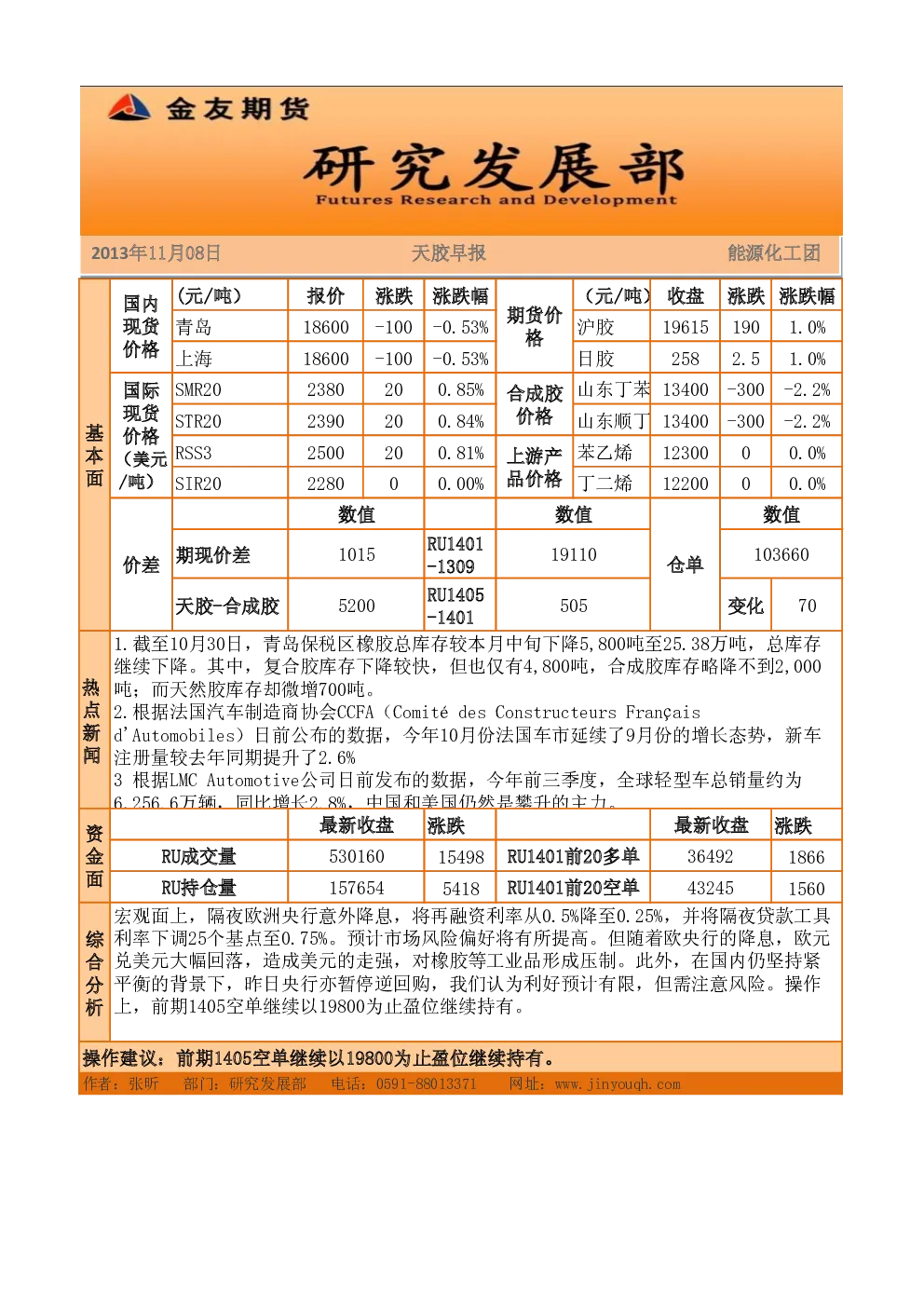Click the 能源化工团 header label
924x1307 pixels.
[x=774, y=253]
